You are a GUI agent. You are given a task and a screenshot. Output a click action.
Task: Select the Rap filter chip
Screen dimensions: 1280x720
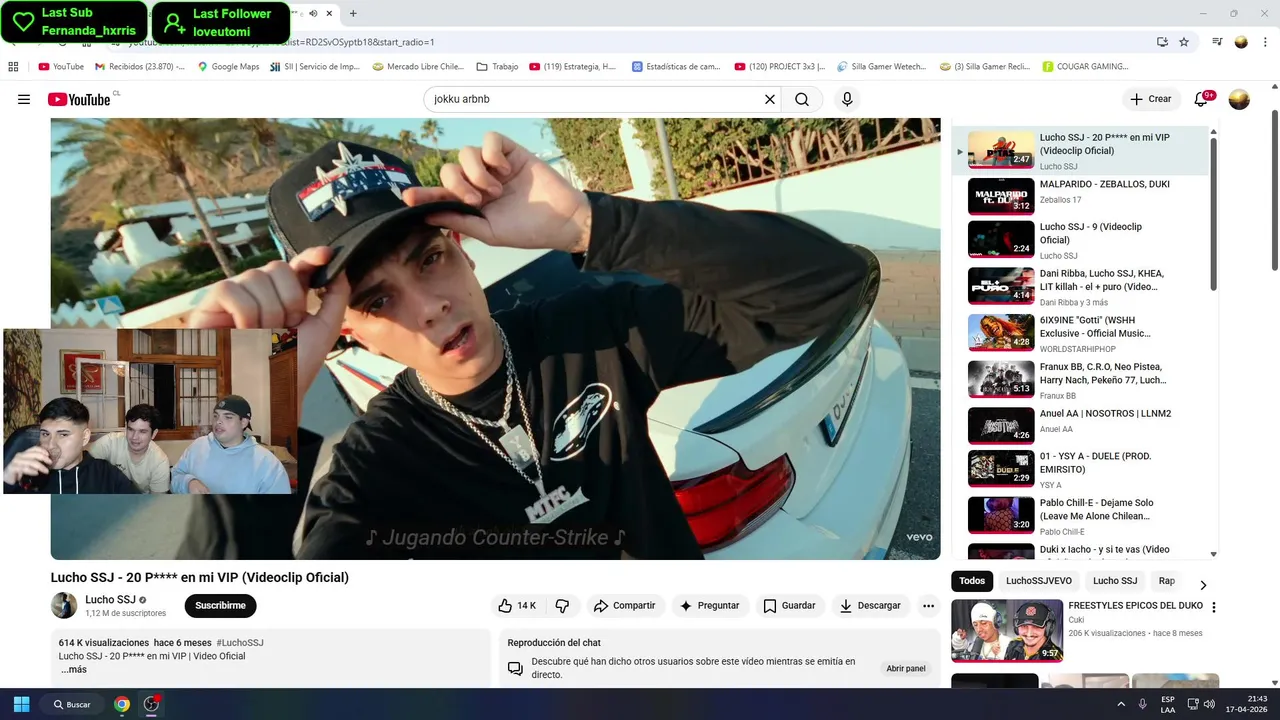pyautogui.click(x=1167, y=581)
